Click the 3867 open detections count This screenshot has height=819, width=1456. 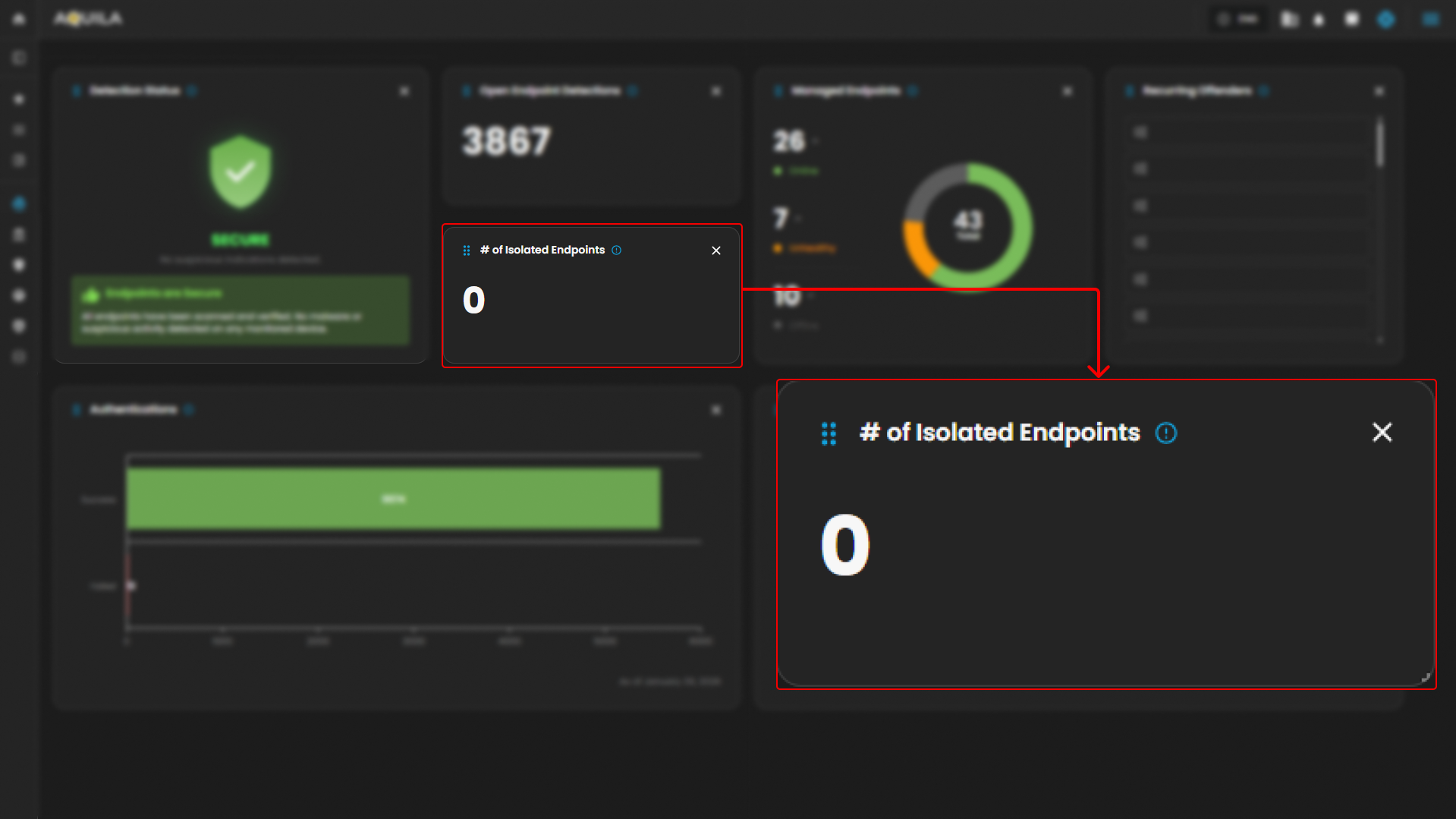[507, 141]
